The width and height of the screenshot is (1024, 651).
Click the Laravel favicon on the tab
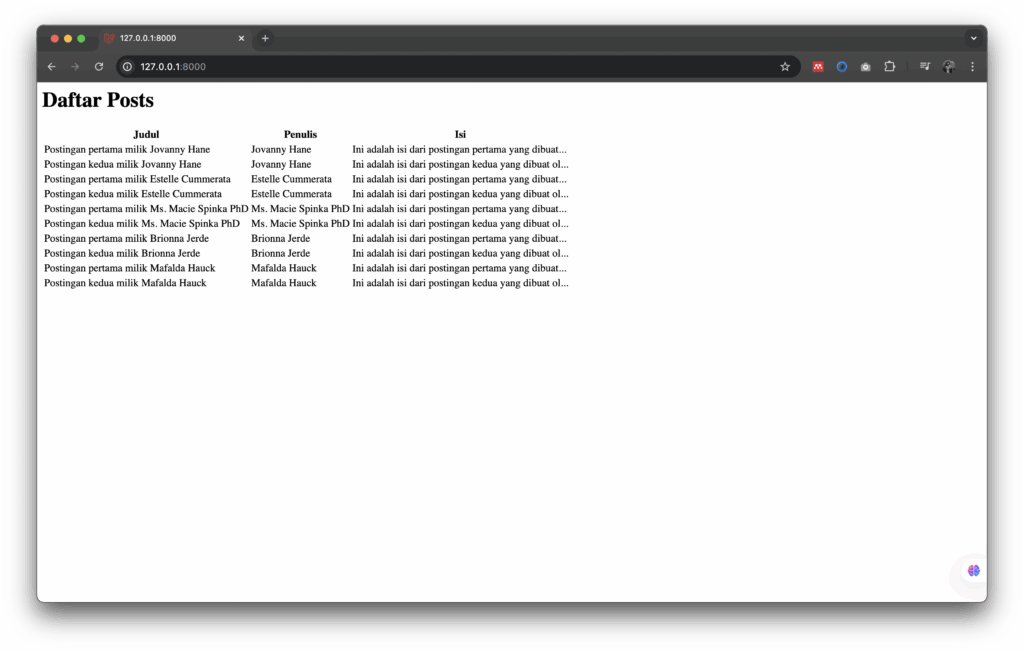[x=108, y=38]
